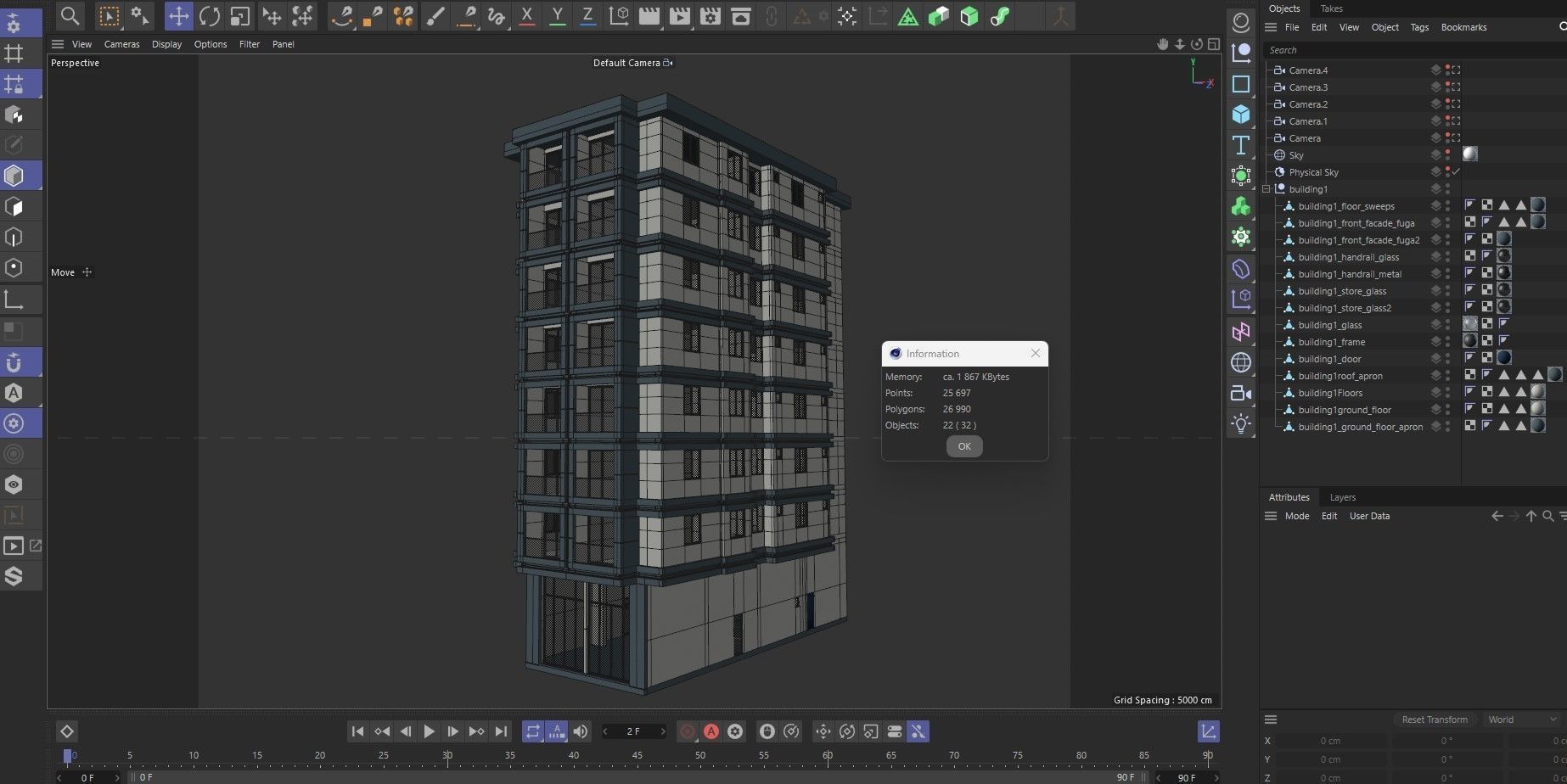This screenshot has width=1567, height=784.
Task: Open viewport Display menu
Action: coord(166,44)
